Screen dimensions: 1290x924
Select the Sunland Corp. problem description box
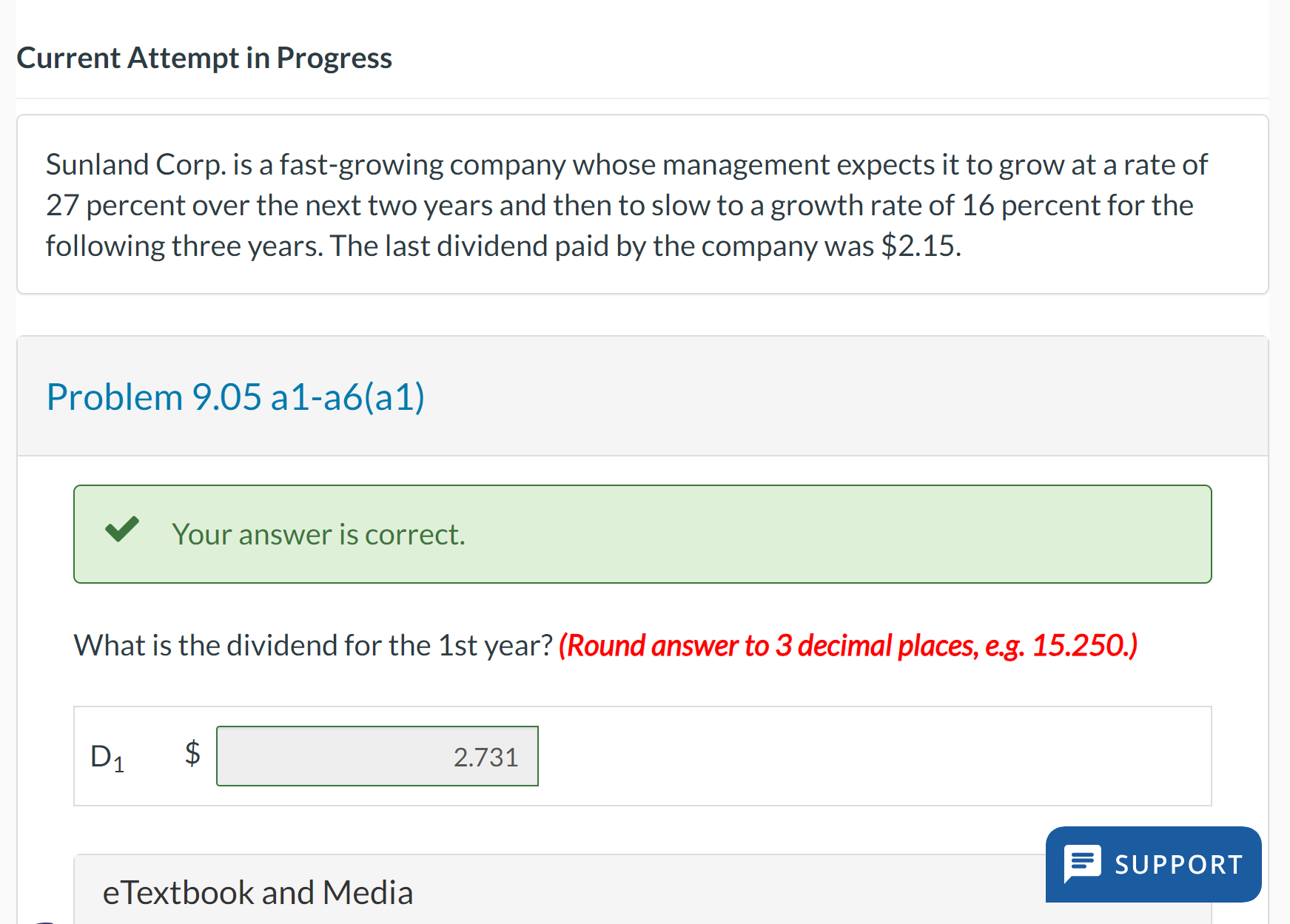coord(642,204)
